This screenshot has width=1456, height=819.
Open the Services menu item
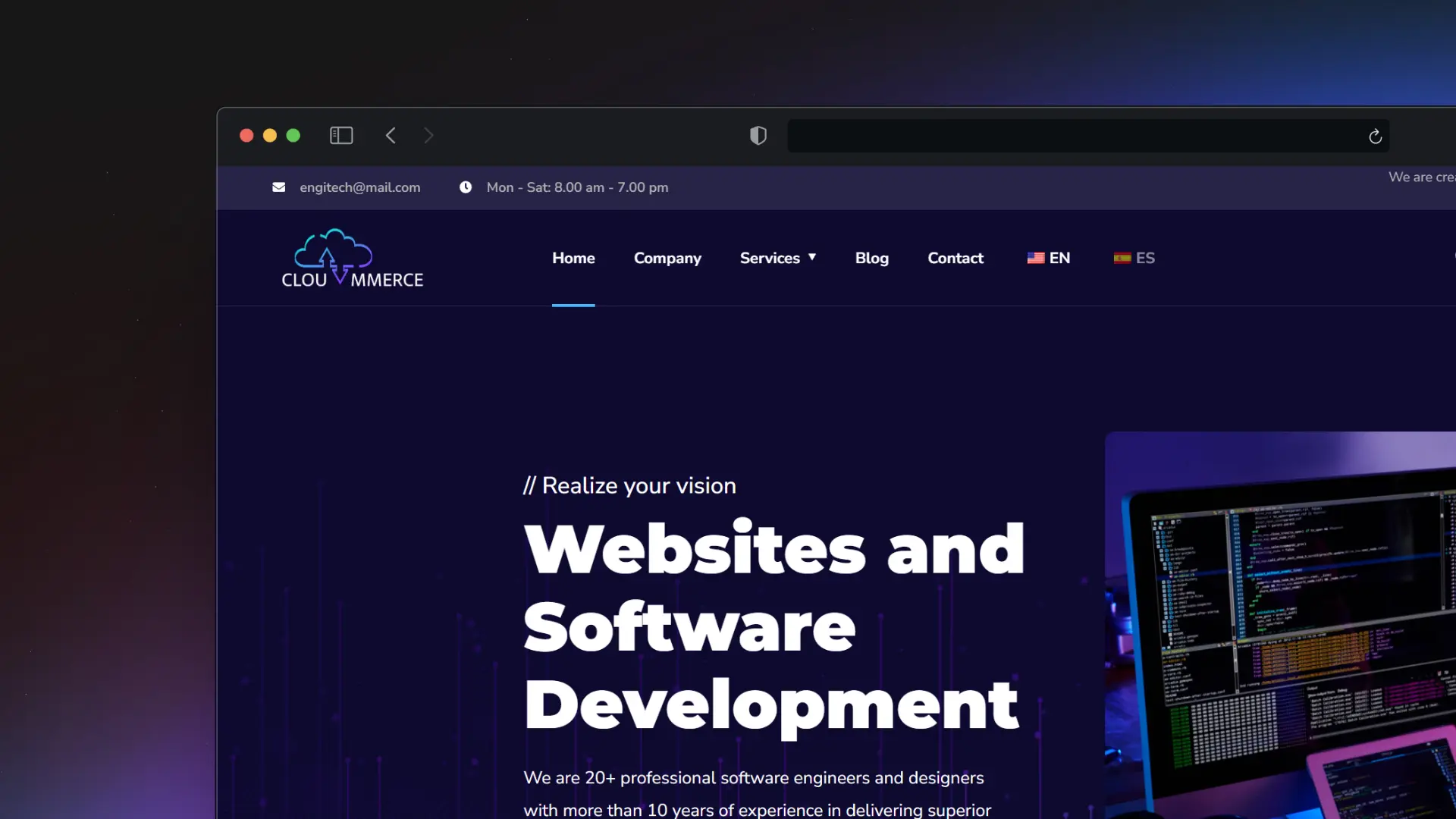pos(770,258)
